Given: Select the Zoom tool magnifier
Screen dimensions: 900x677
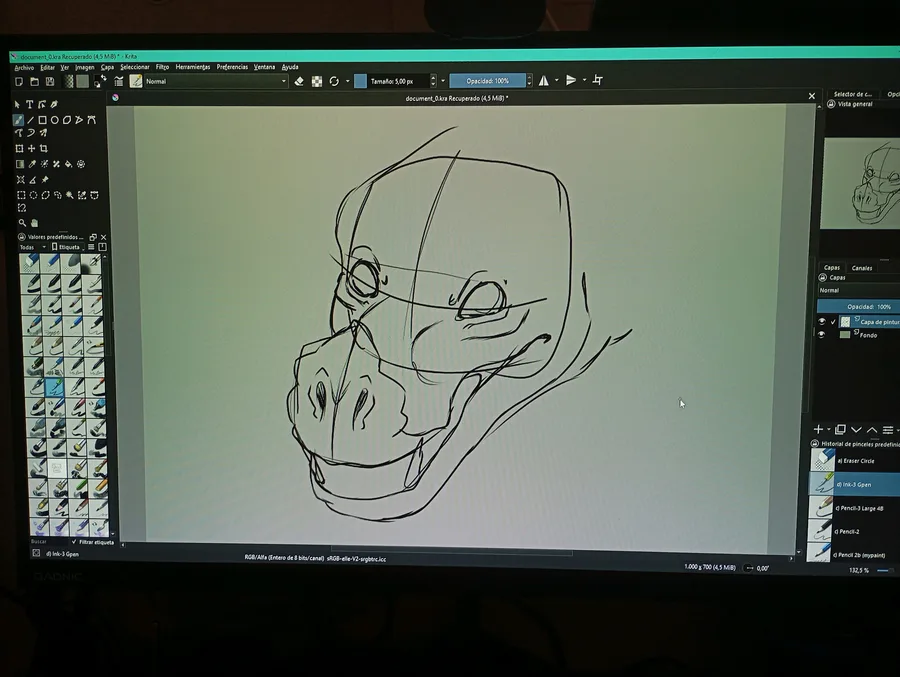Looking at the screenshot, I should pos(22,223).
